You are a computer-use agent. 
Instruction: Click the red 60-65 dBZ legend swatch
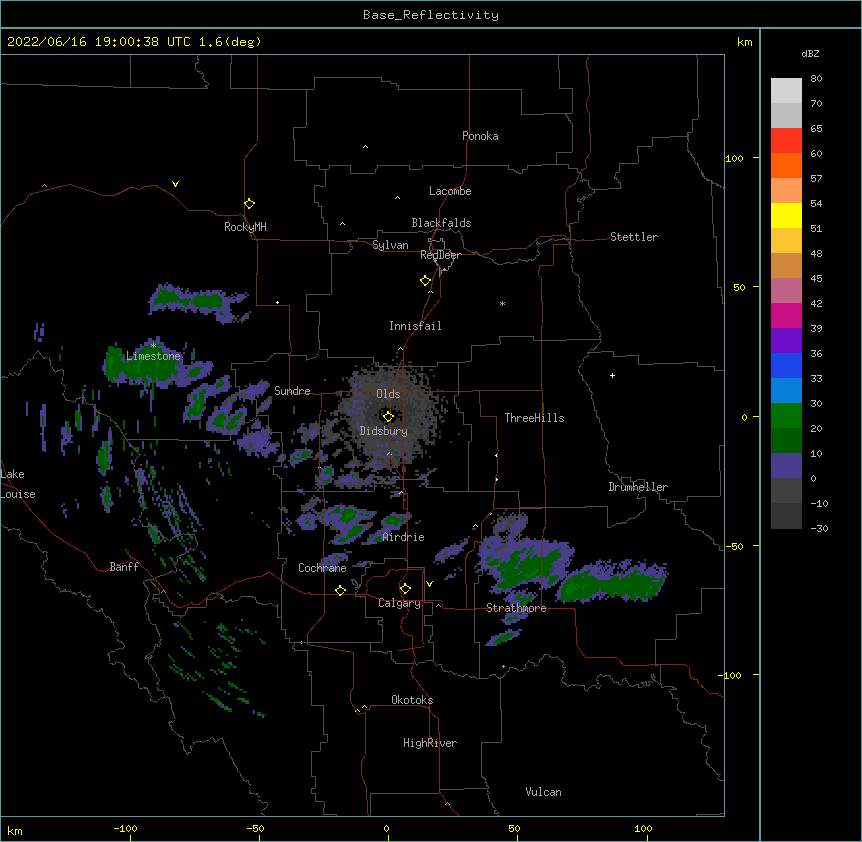point(786,140)
